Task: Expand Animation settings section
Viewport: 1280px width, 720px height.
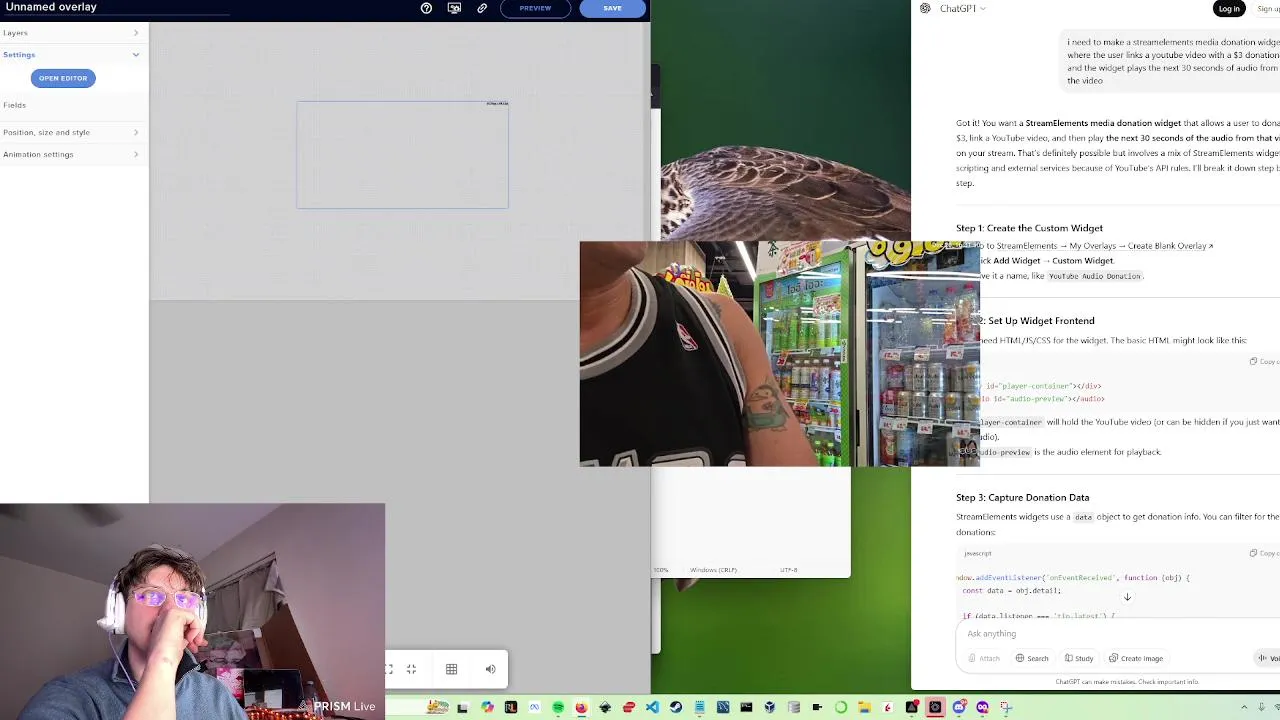Action: point(74,154)
